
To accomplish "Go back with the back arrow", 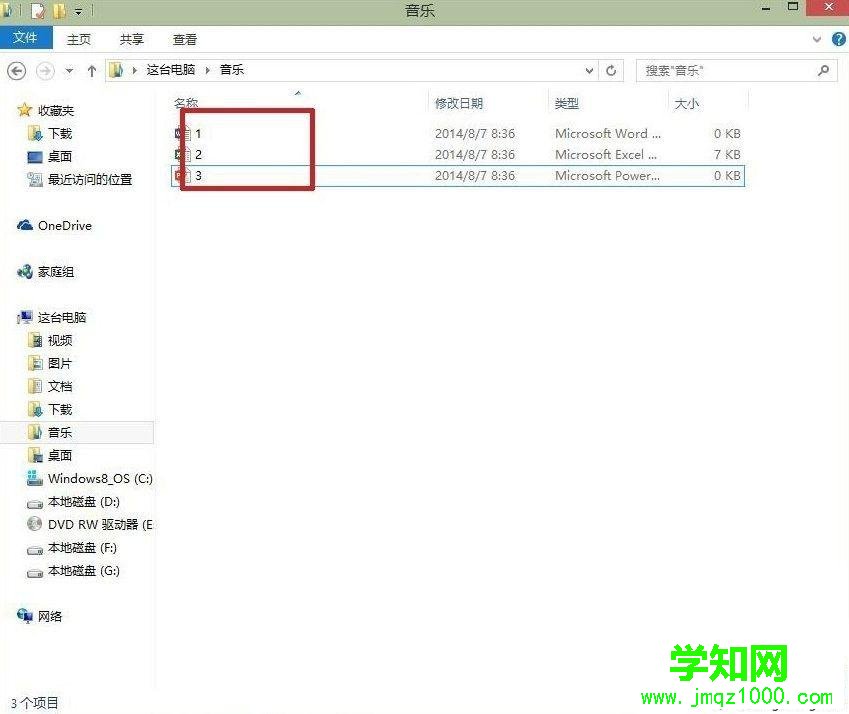I will pyautogui.click(x=17, y=70).
